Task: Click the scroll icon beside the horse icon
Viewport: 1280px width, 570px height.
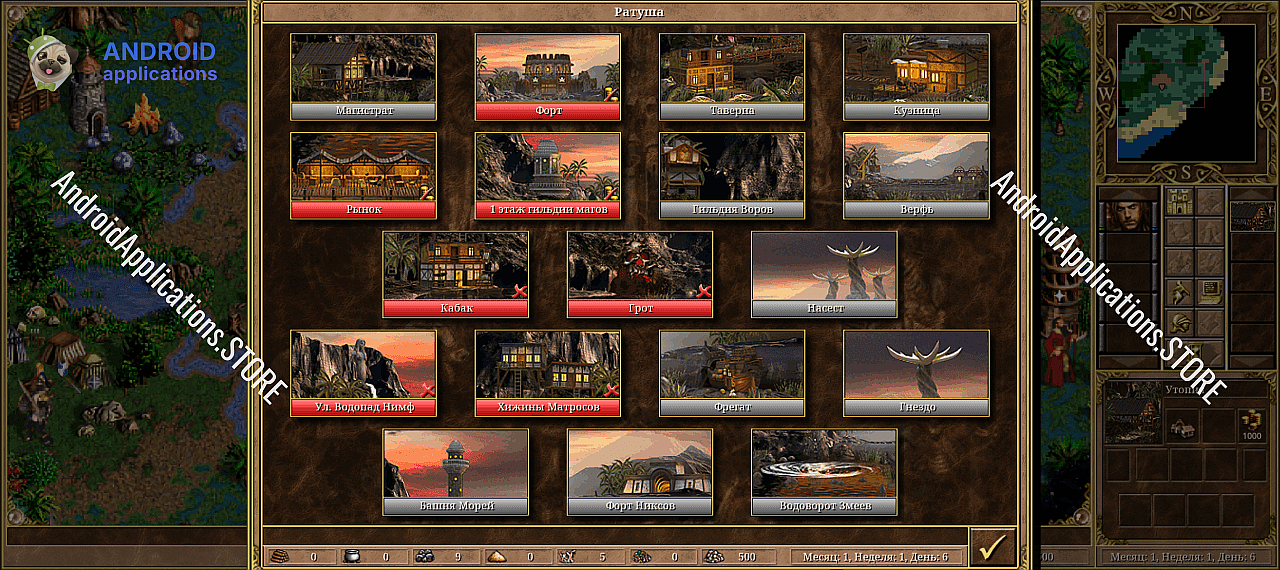Action: [1211, 292]
